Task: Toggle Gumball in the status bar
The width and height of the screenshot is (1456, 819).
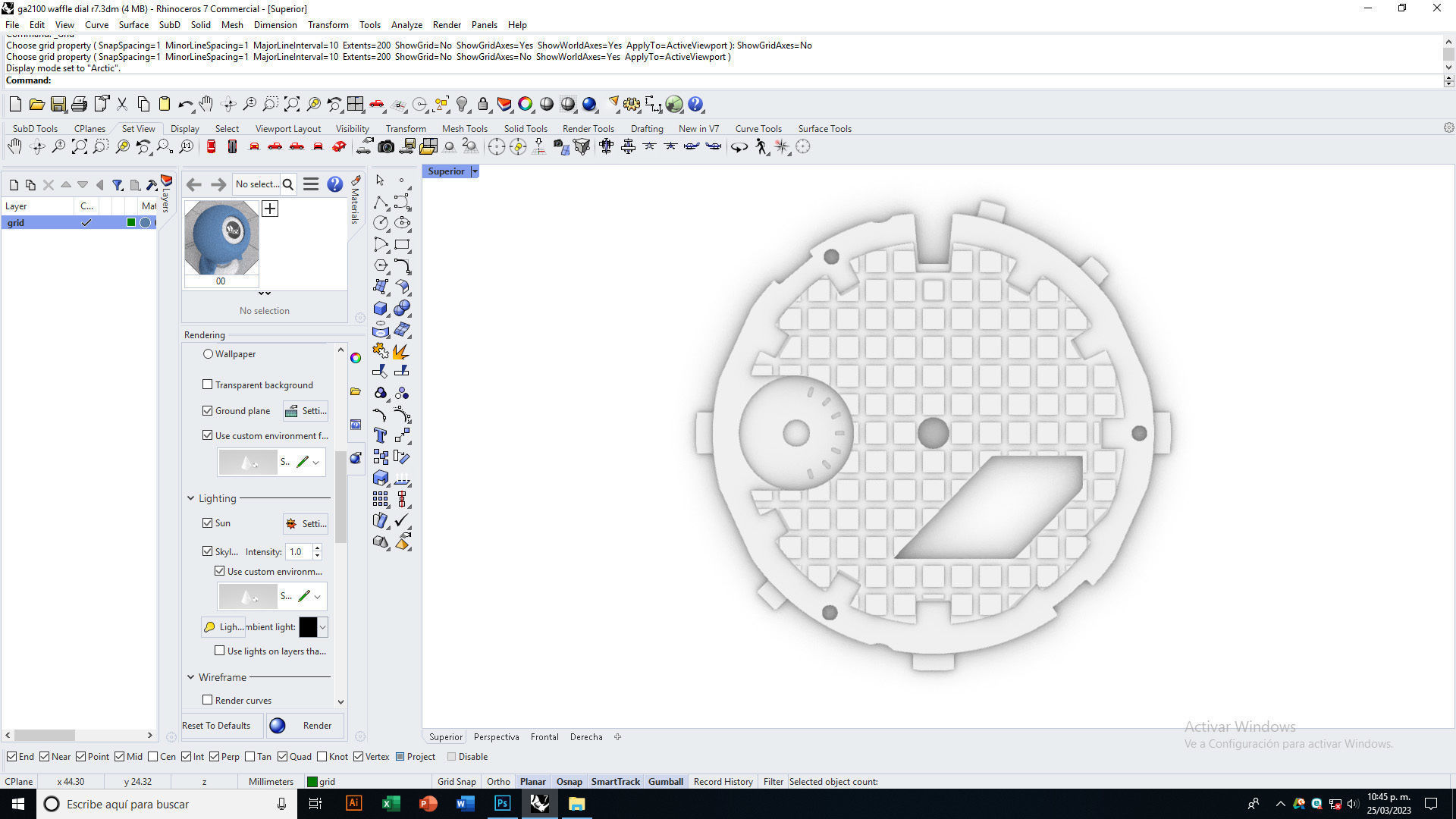Action: pos(666,781)
